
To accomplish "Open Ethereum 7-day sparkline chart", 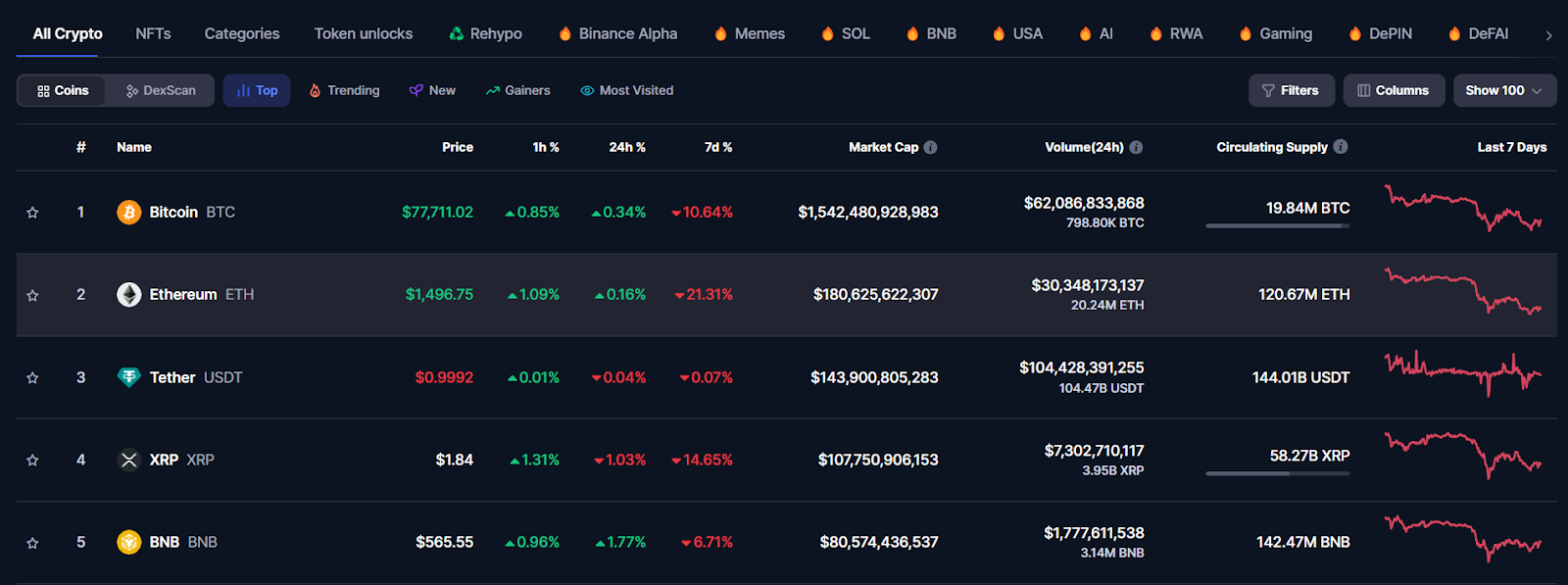I will 1463,291.
